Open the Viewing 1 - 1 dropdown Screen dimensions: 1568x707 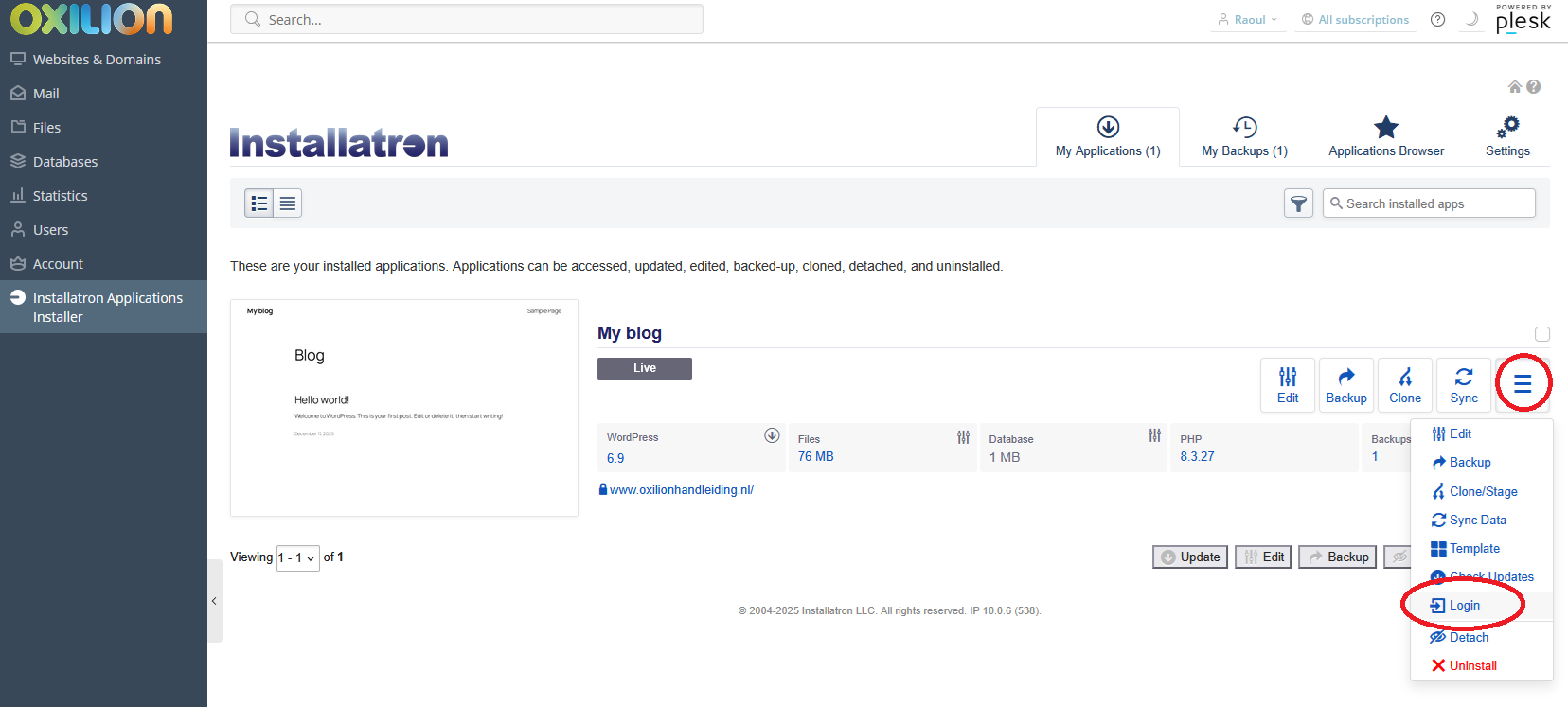[x=297, y=557]
